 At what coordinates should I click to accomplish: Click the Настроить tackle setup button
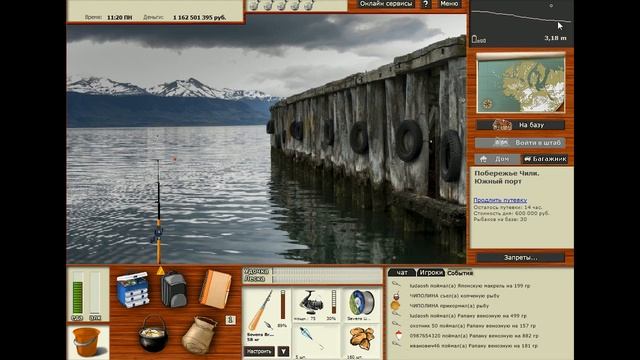click(259, 351)
